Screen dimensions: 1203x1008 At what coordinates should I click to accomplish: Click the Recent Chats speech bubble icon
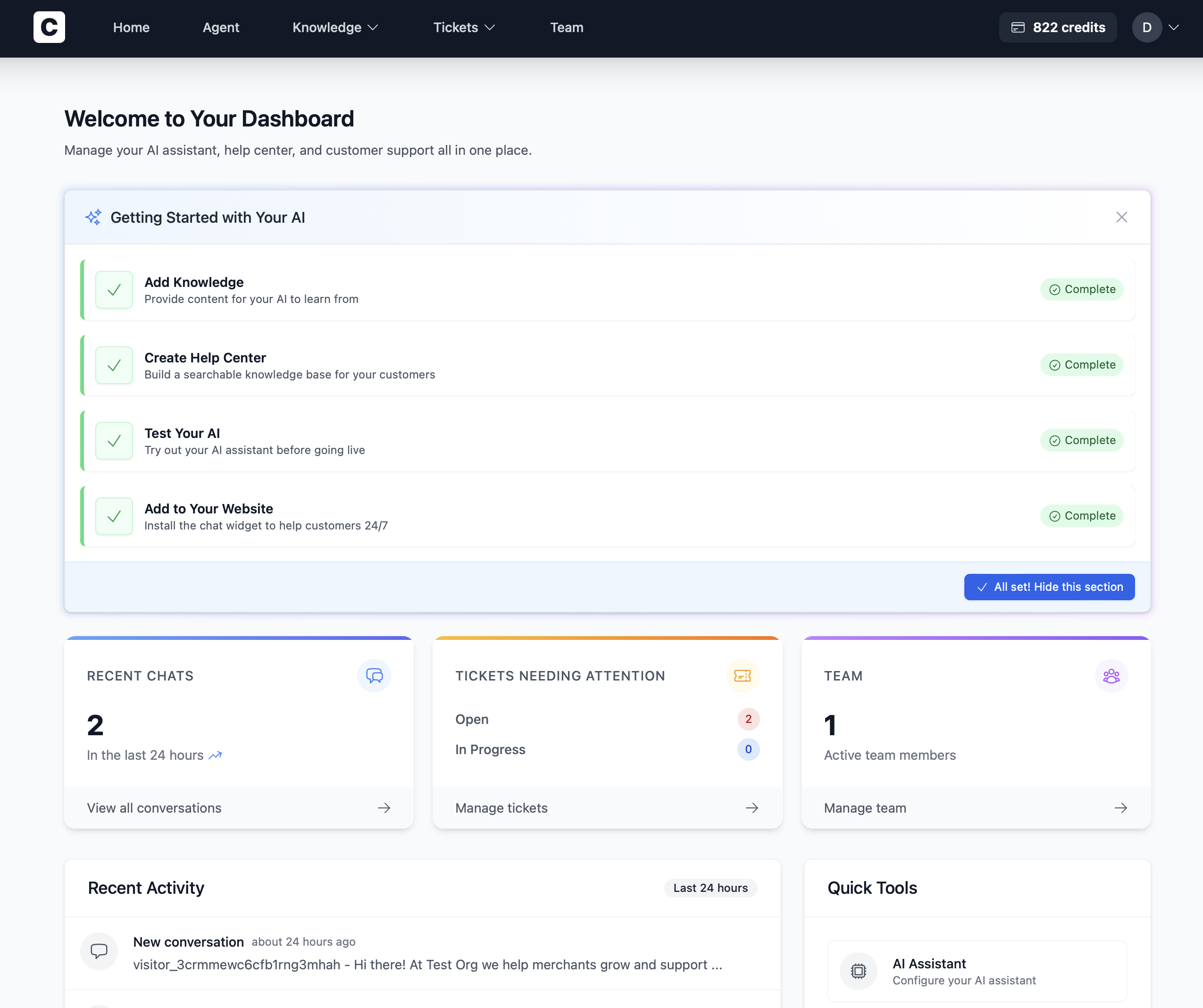(374, 676)
